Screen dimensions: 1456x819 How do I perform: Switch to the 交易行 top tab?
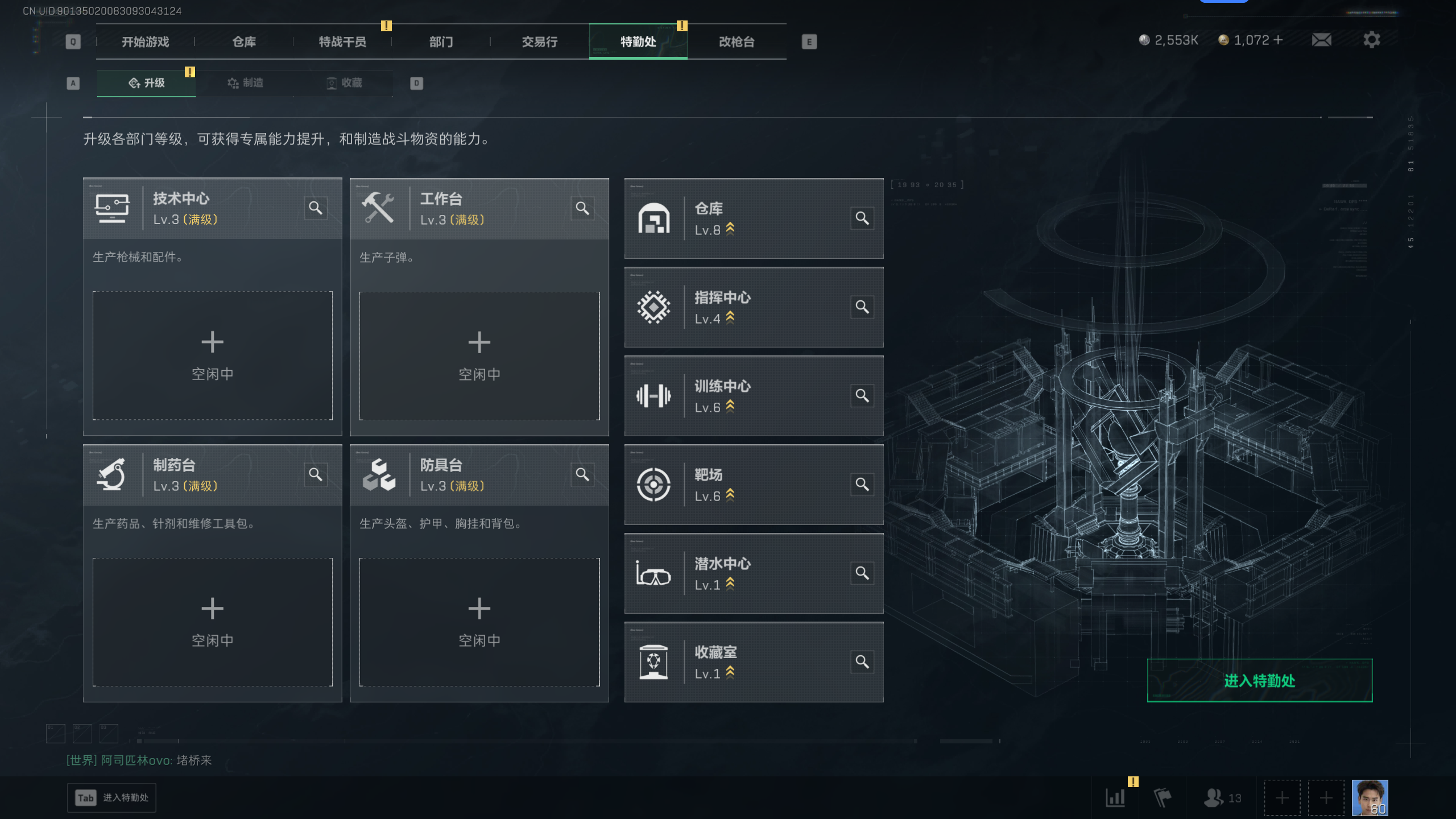(539, 42)
